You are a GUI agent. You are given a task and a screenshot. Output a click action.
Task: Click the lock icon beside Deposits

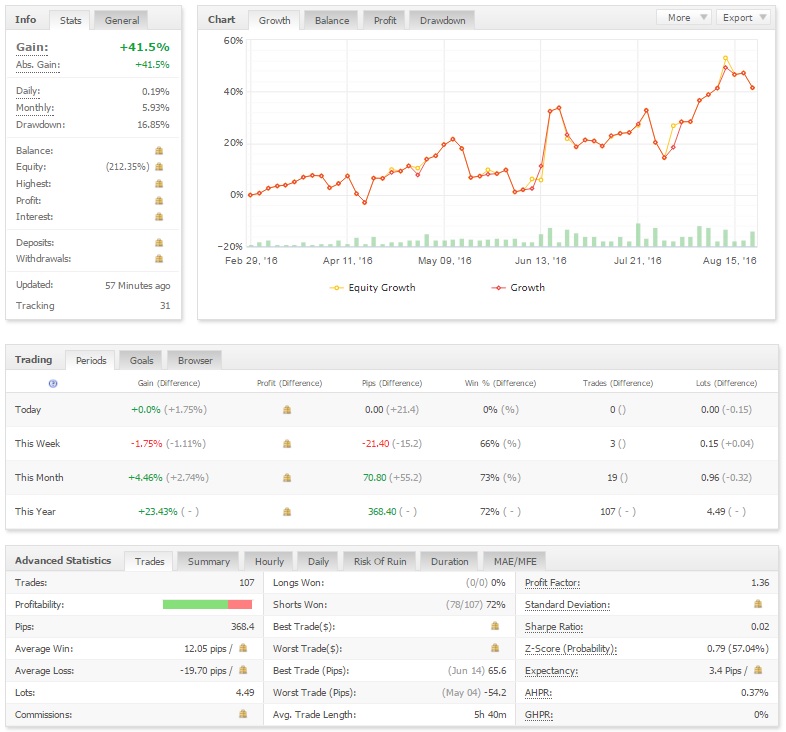(159, 243)
